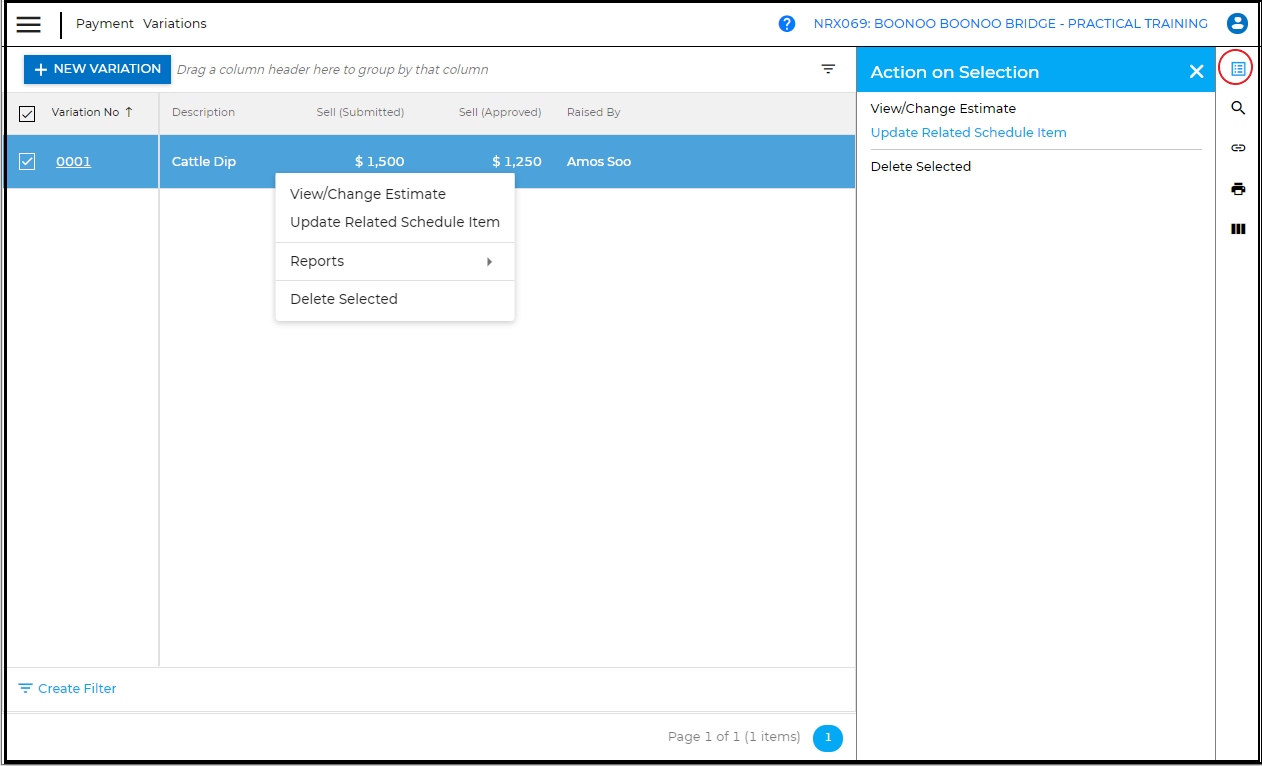
Task: Click the New Variation button
Action: [x=97, y=69]
